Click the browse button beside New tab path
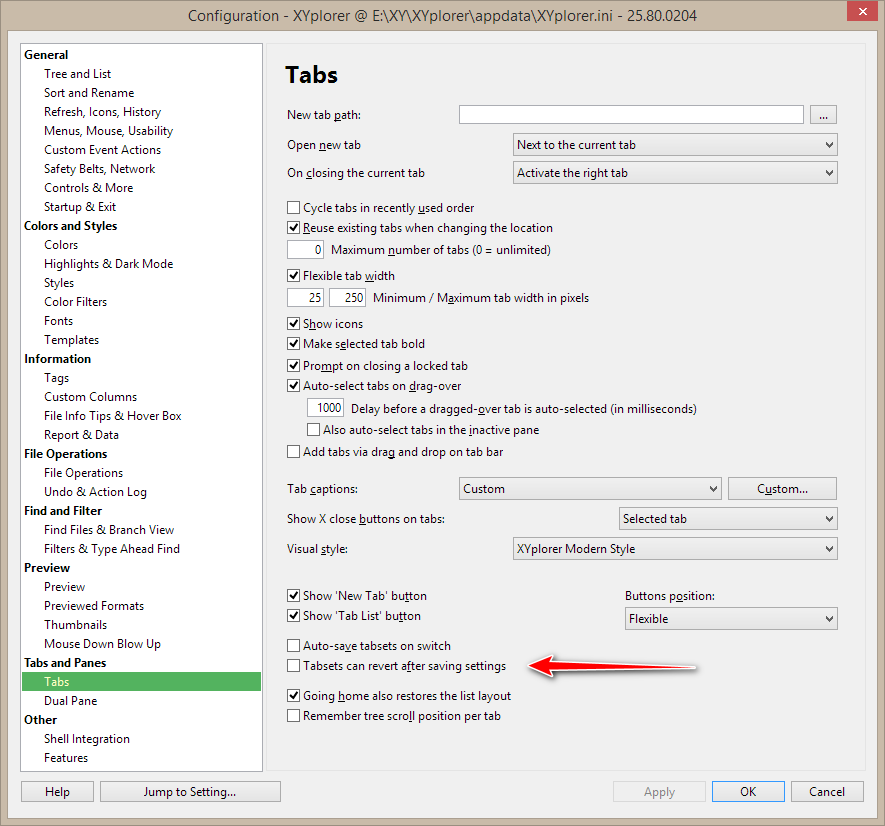885x826 pixels. 823,115
